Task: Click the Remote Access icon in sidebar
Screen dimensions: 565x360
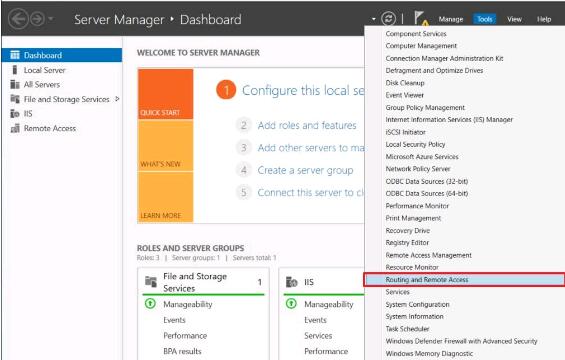Action: click(15, 128)
